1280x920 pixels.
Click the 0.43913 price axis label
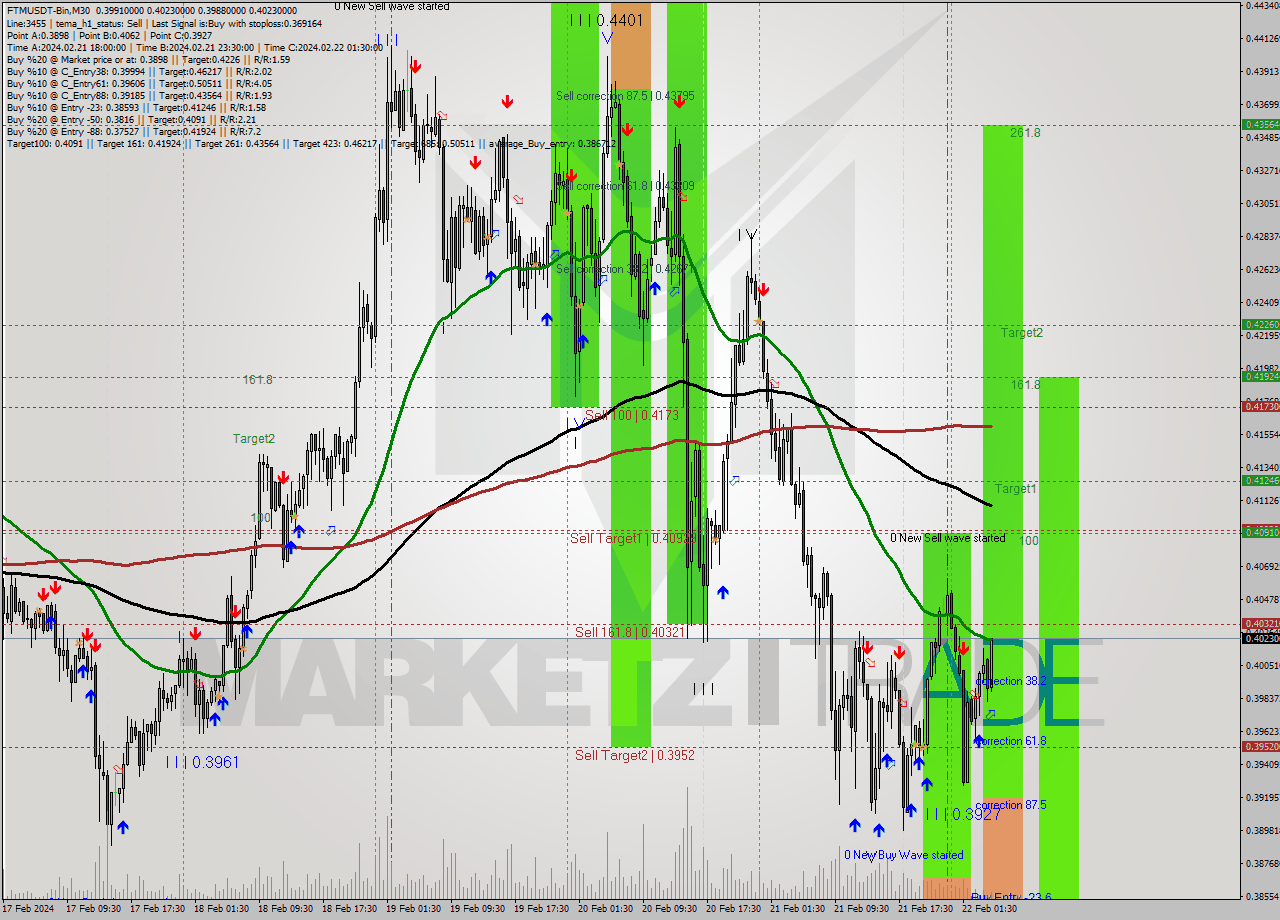coord(1262,71)
